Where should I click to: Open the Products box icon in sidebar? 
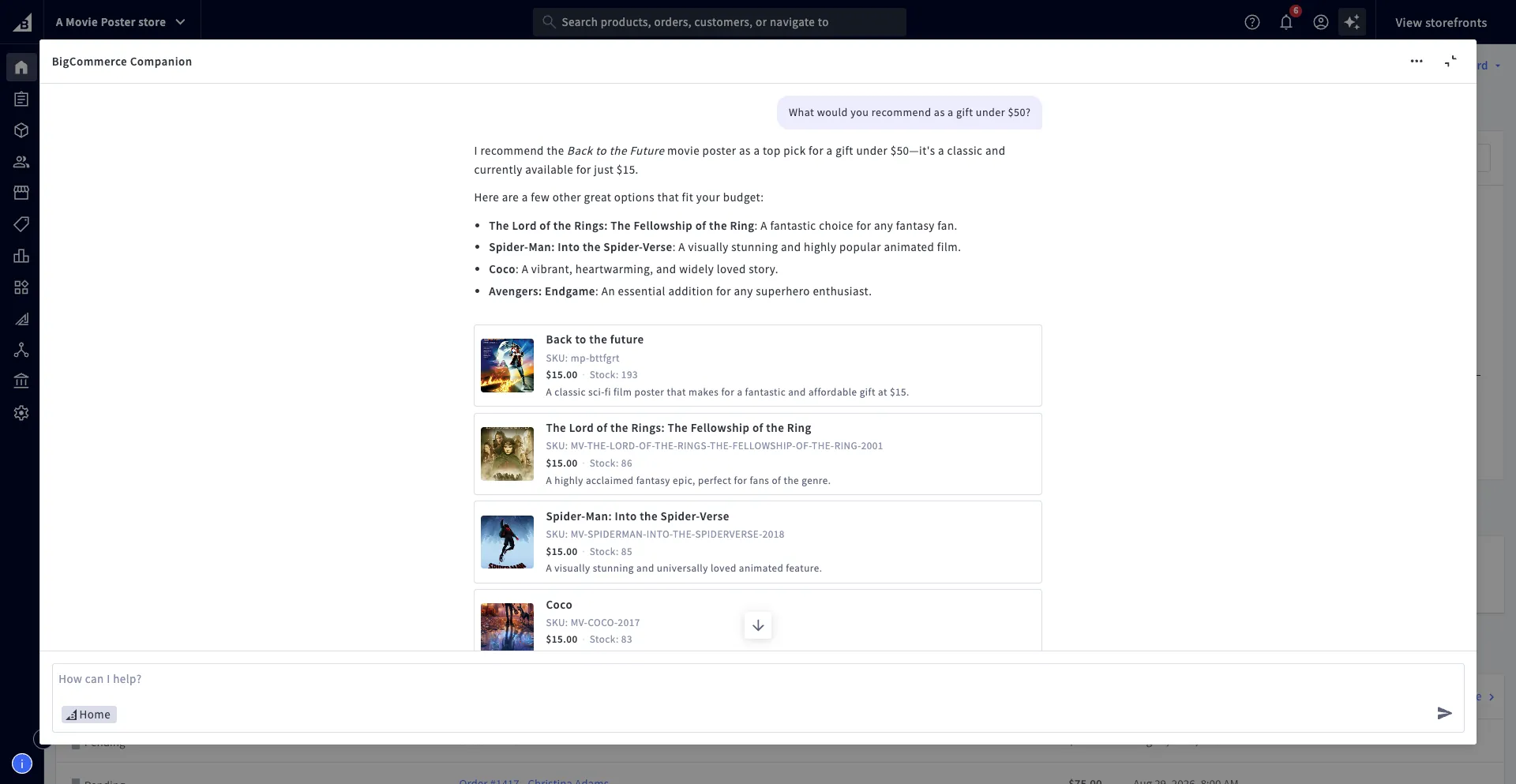(21, 130)
